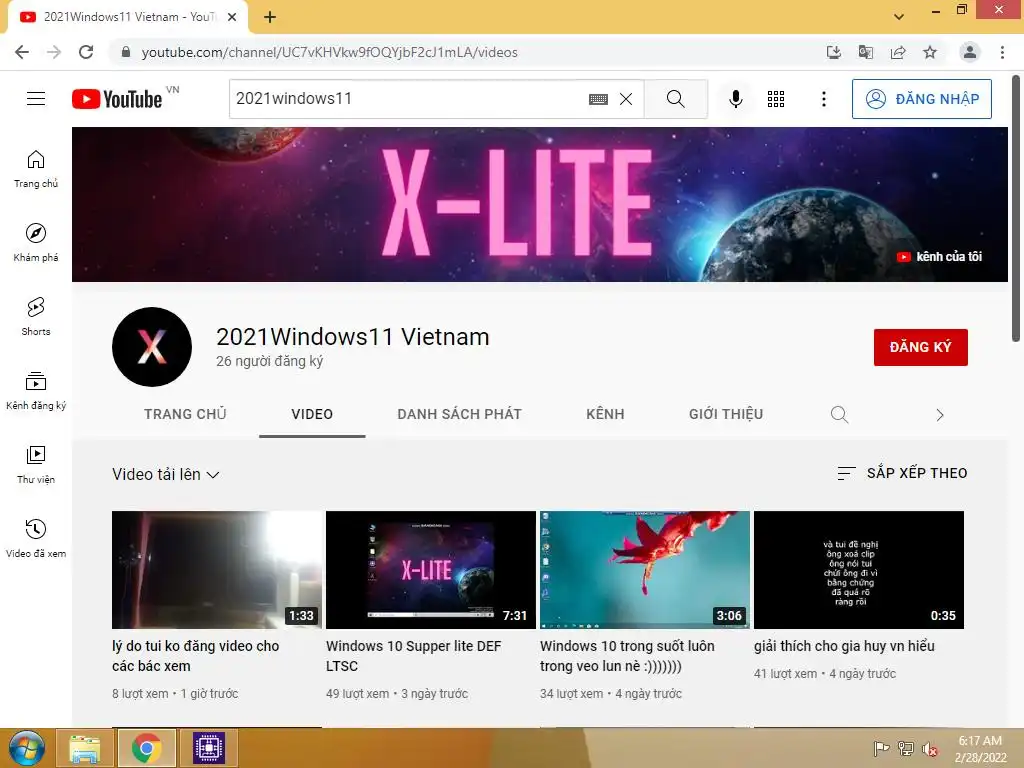Select the VIDEO channel tab

click(312, 414)
